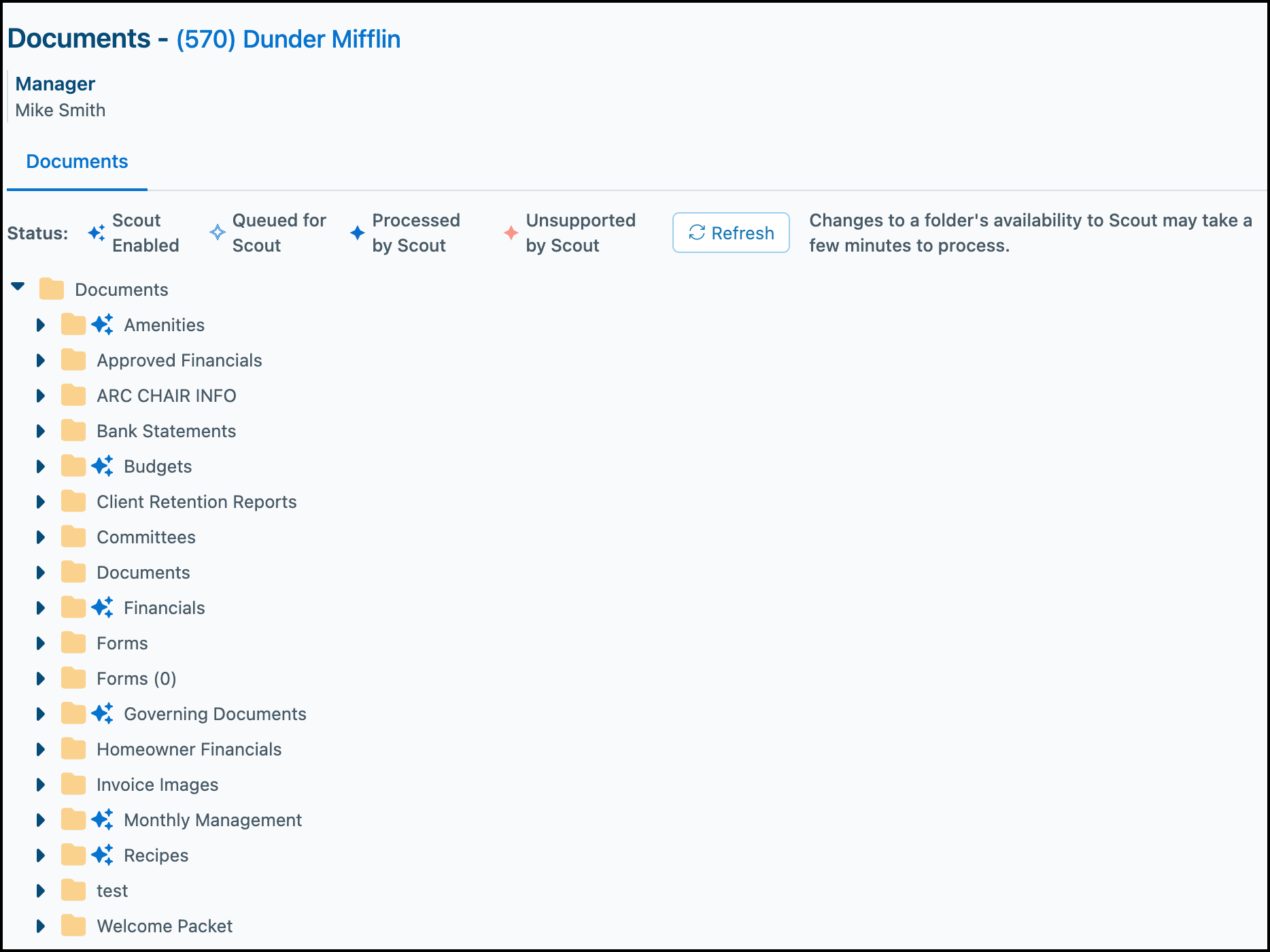This screenshot has width=1270, height=952.
Task: Click the Forms (0) folder icon
Action: pos(73,678)
